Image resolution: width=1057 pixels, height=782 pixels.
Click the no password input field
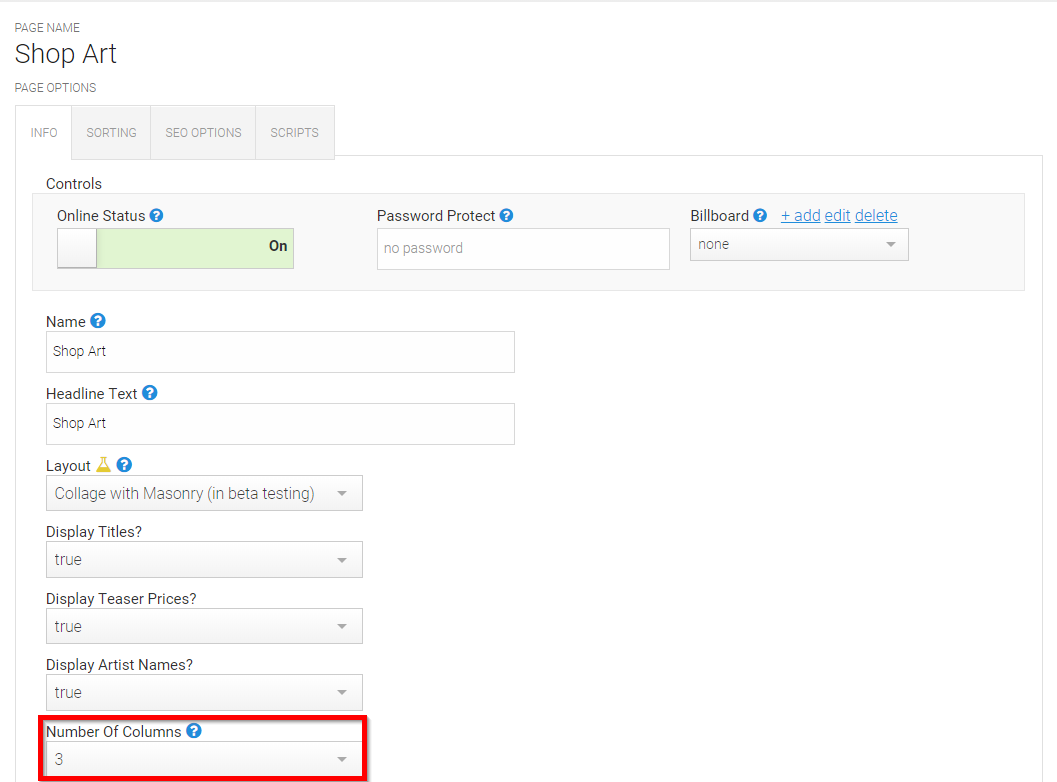click(523, 249)
